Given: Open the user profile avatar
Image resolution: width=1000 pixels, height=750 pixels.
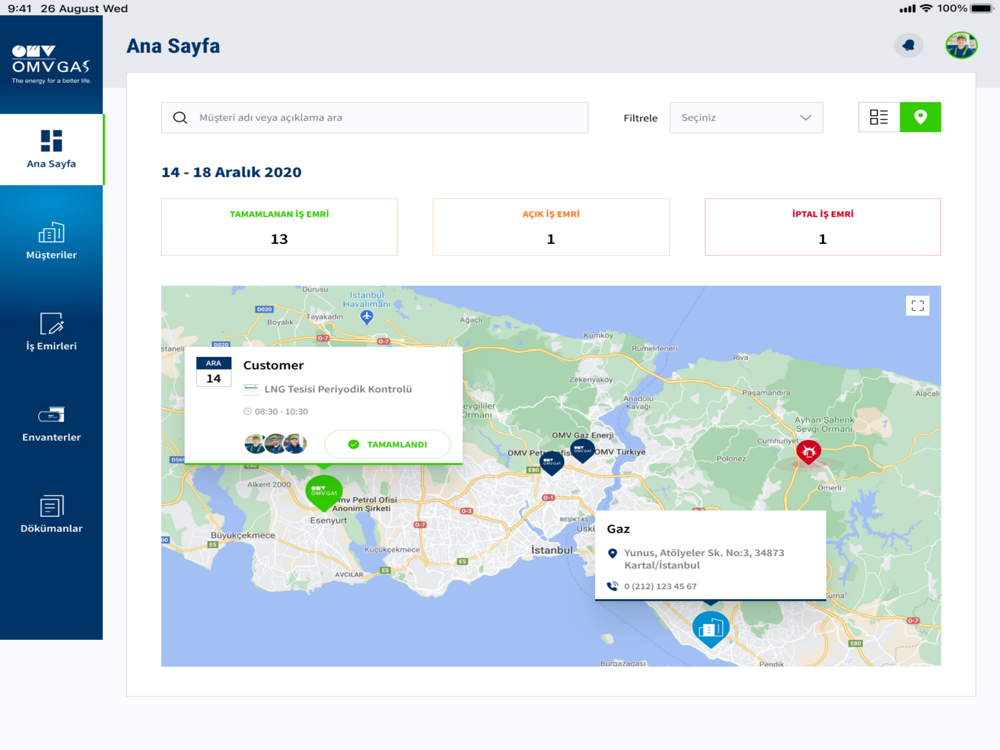Looking at the screenshot, I should 961,45.
